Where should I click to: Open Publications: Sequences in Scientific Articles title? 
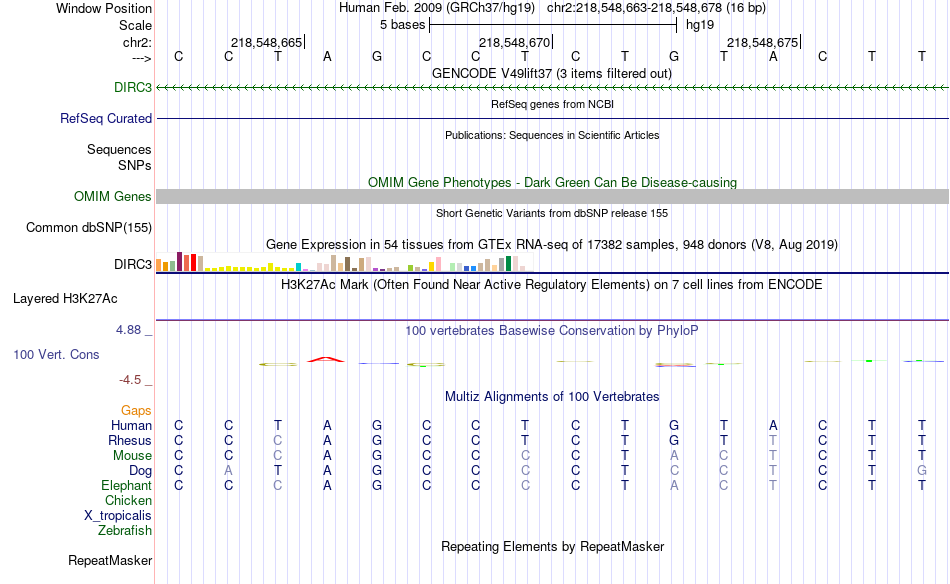(552, 135)
